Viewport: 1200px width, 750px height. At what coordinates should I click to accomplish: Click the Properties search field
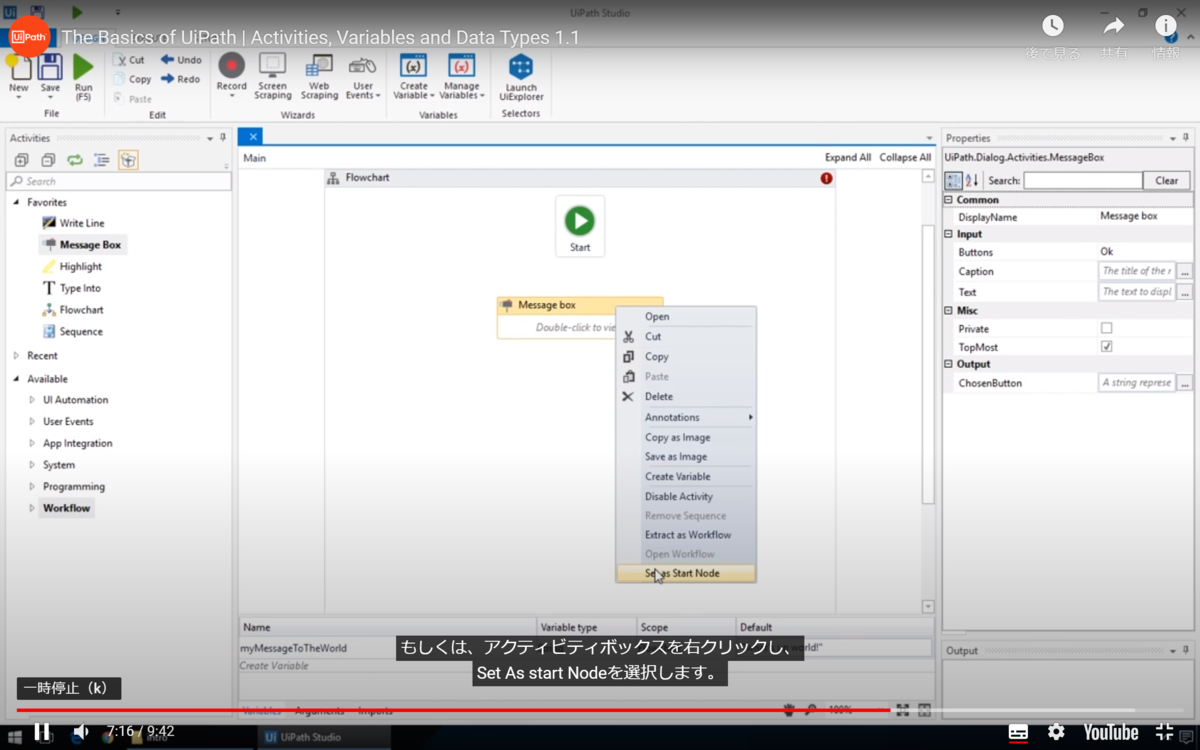click(x=1082, y=181)
